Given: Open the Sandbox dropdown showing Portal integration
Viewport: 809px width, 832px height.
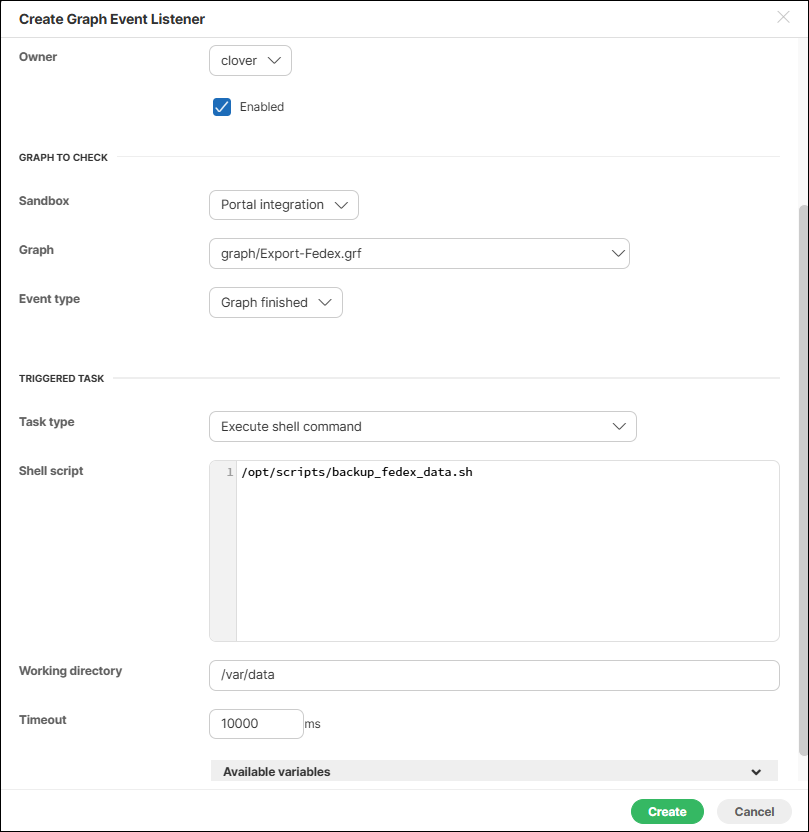Looking at the screenshot, I should coord(283,205).
